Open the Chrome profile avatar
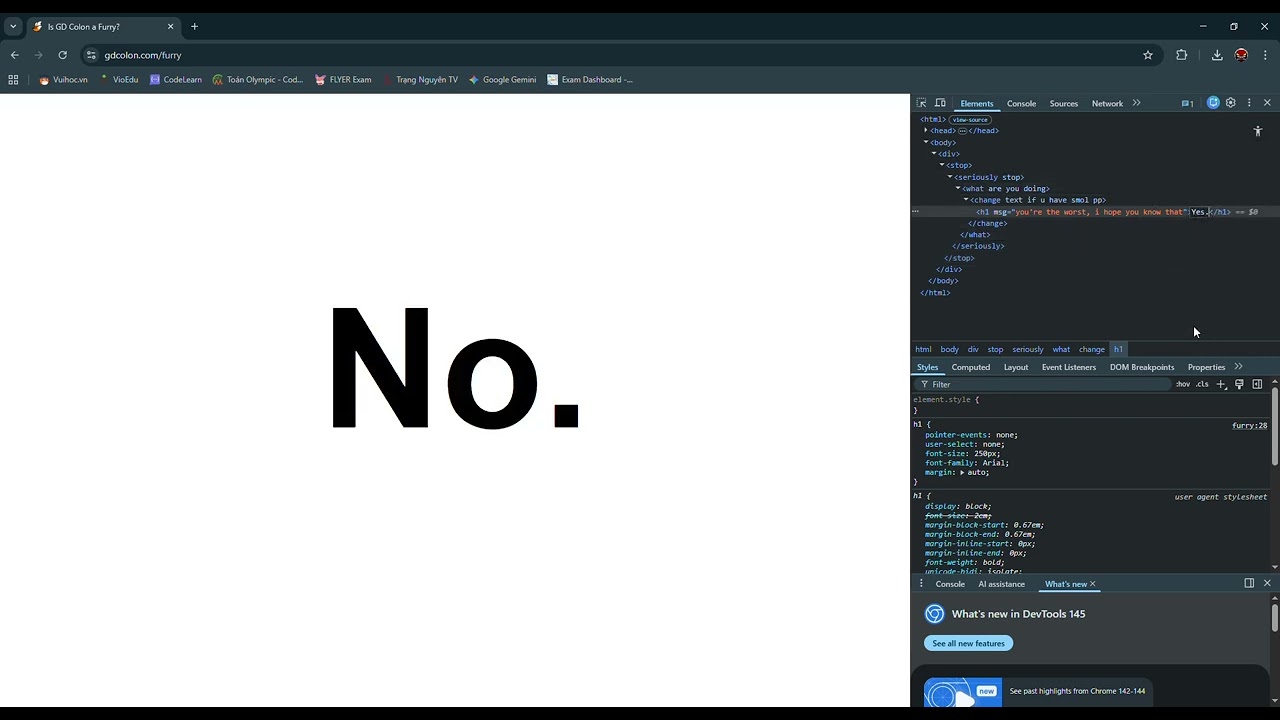The width and height of the screenshot is (1280, 720). pyautogui.click(x=1241, y=55)
